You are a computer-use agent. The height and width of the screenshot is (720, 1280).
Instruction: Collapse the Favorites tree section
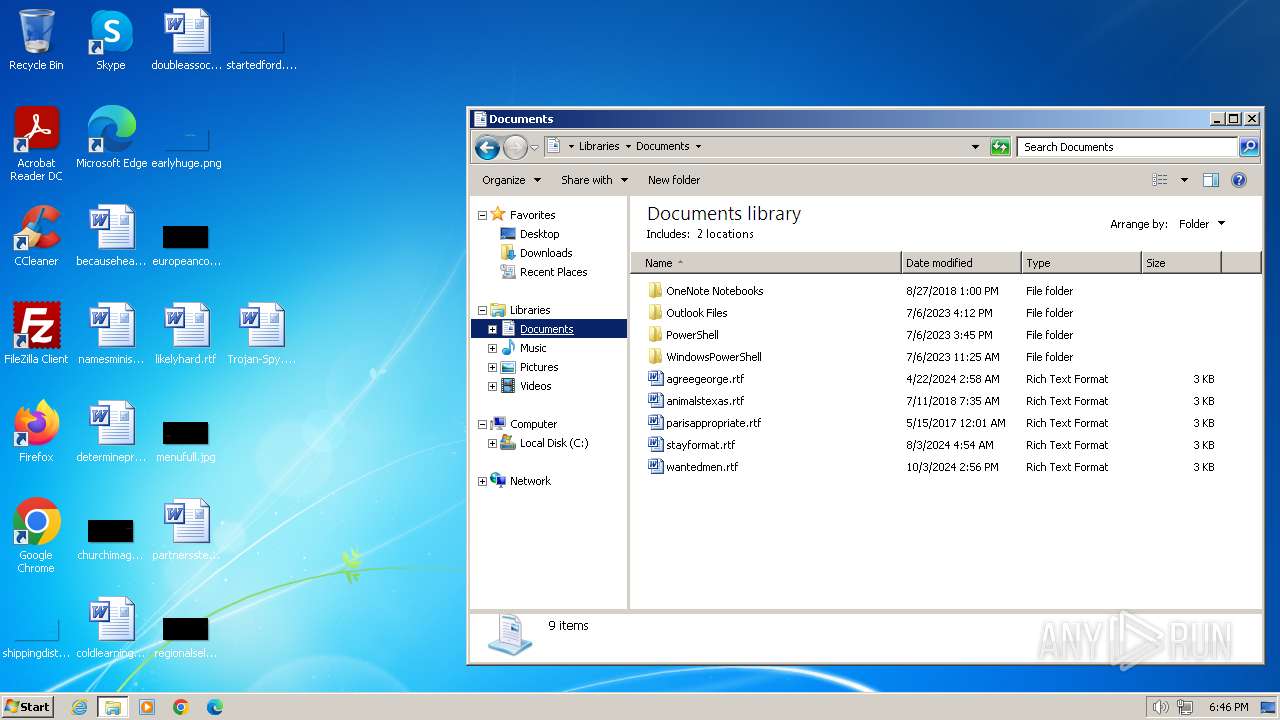(x=482, y=215)
